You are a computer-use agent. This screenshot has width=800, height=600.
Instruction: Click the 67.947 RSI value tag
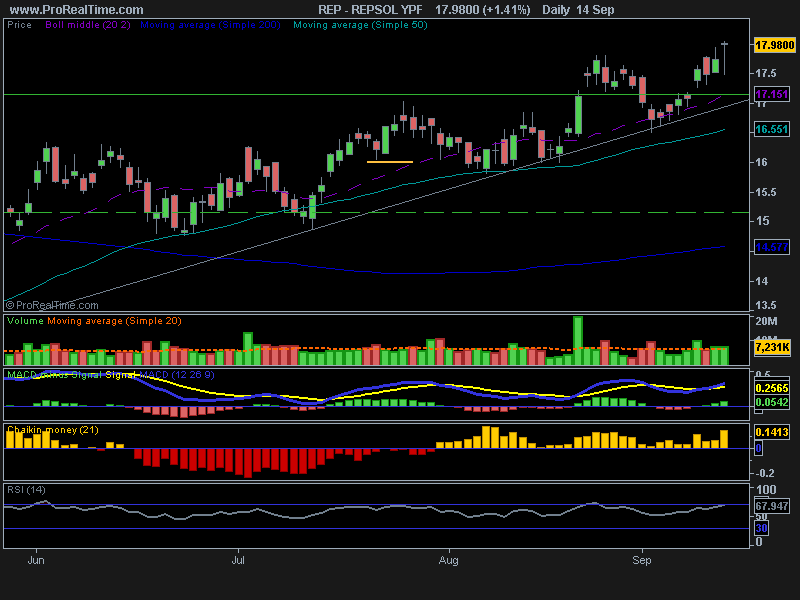click(x=772, y=506)
